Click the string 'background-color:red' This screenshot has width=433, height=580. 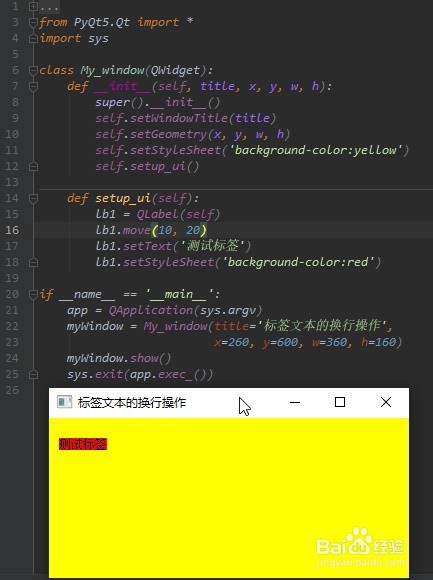tap(298, 262)
